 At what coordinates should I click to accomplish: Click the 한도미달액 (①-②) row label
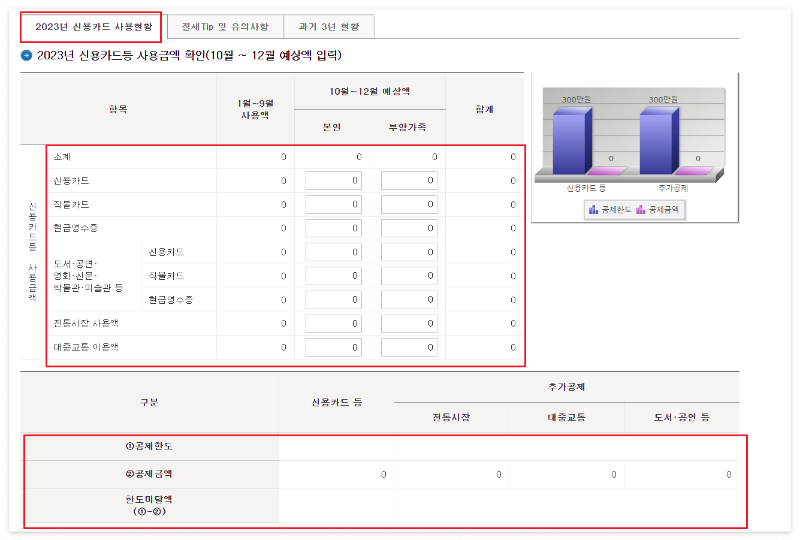pyautogui.click(x=149, y=505)
